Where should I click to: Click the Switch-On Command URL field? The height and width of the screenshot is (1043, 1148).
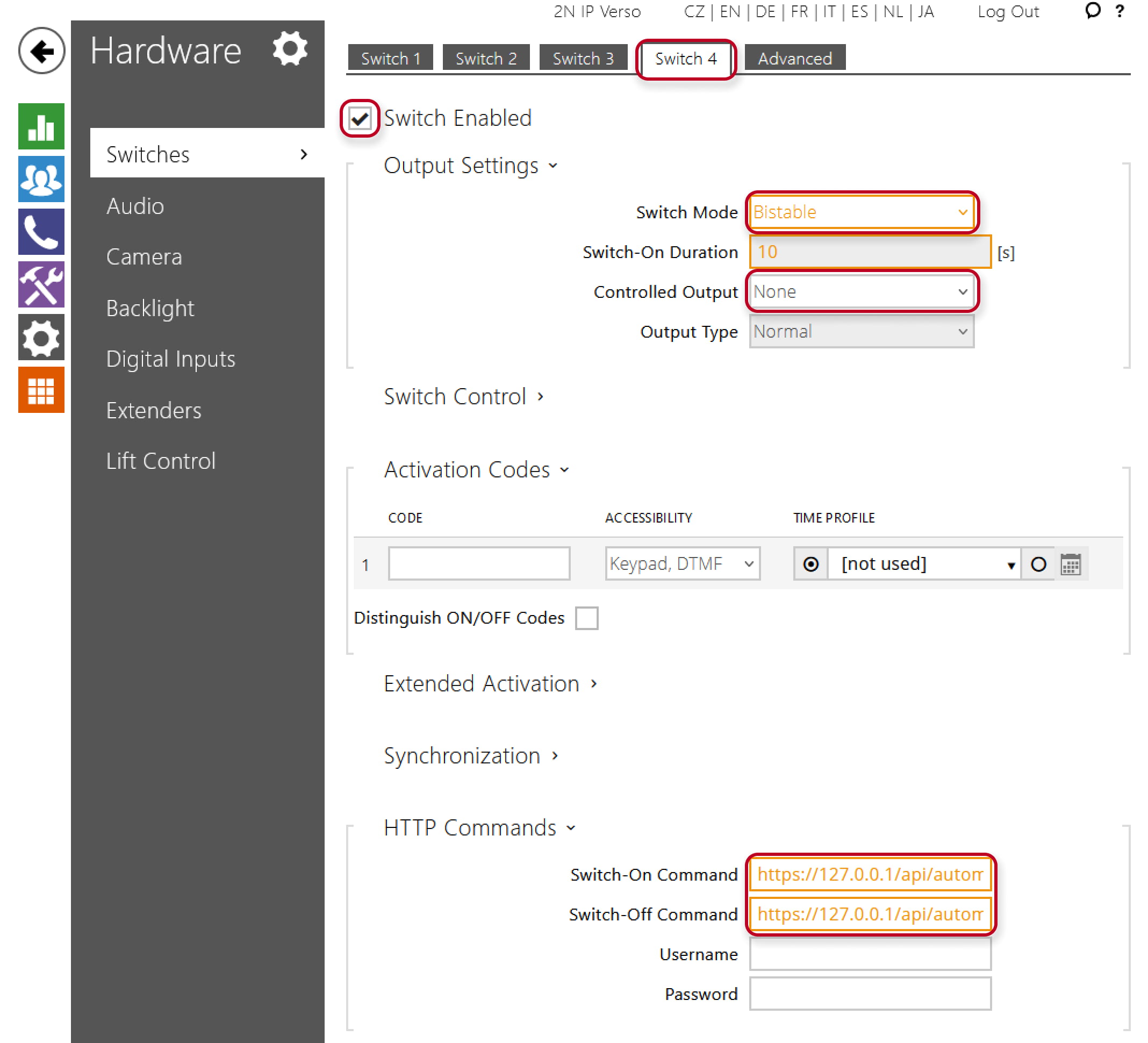[870, 874]
